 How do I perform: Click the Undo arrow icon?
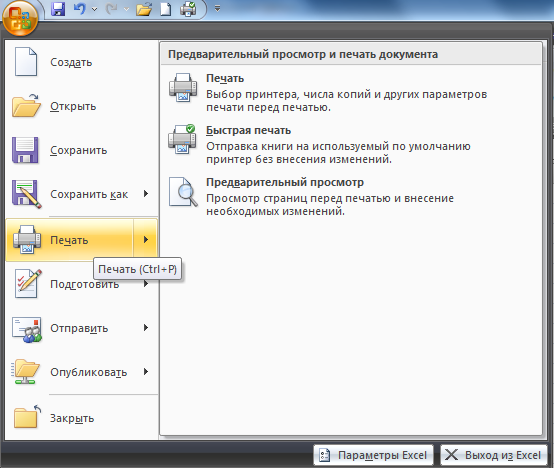point(80,8)
